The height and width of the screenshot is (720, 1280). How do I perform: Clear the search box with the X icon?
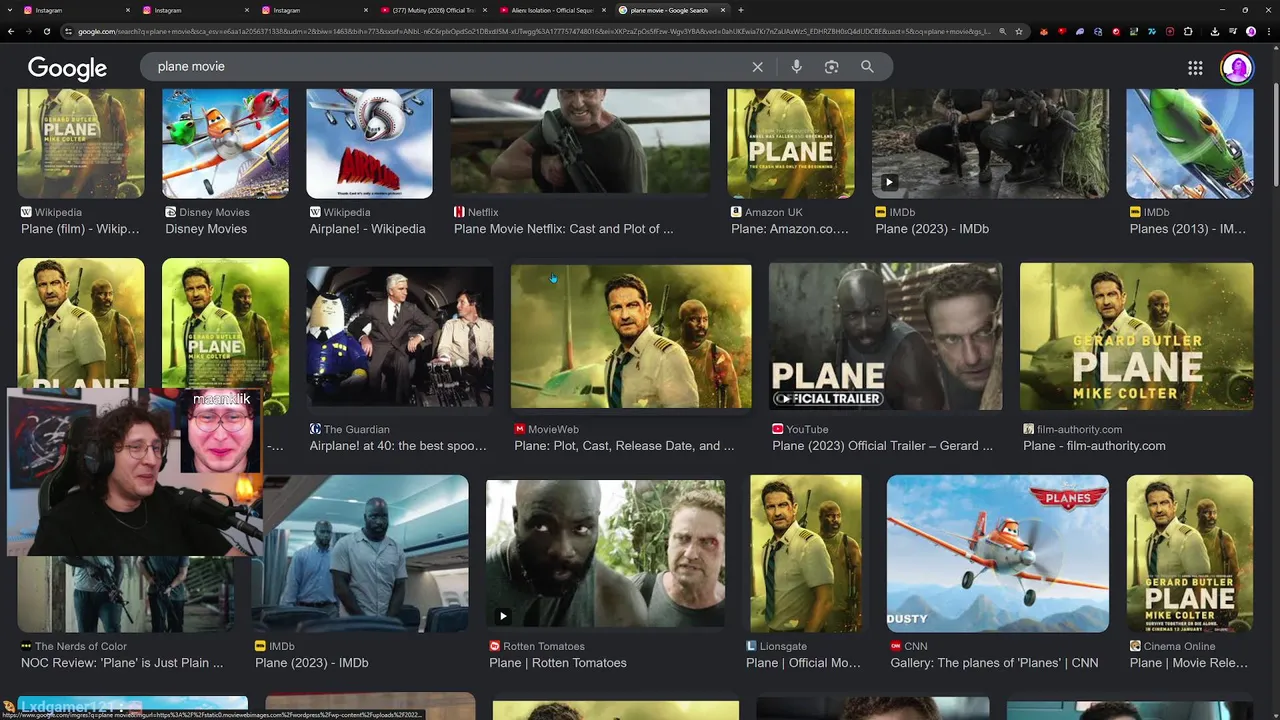757,67
